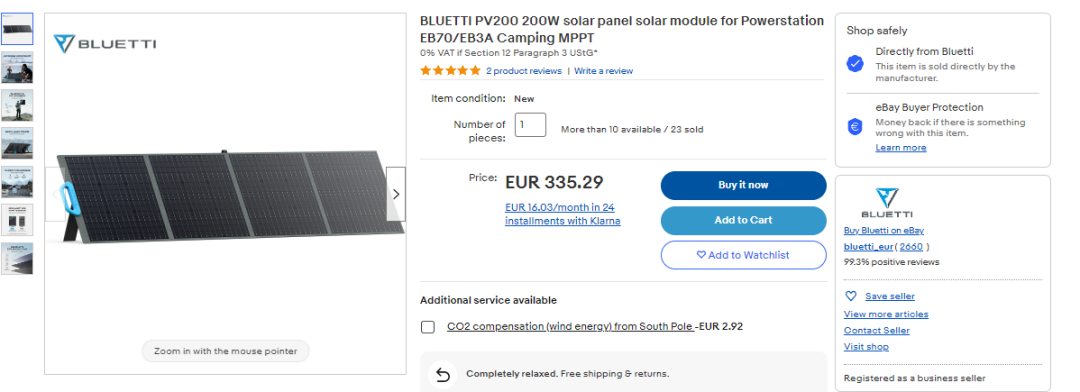Image resolution: width=1080 pixels, height=392 pixels.
Task: Click the blue verified checkmark badge
Action: pyautogui.click(x=855, y=64)
